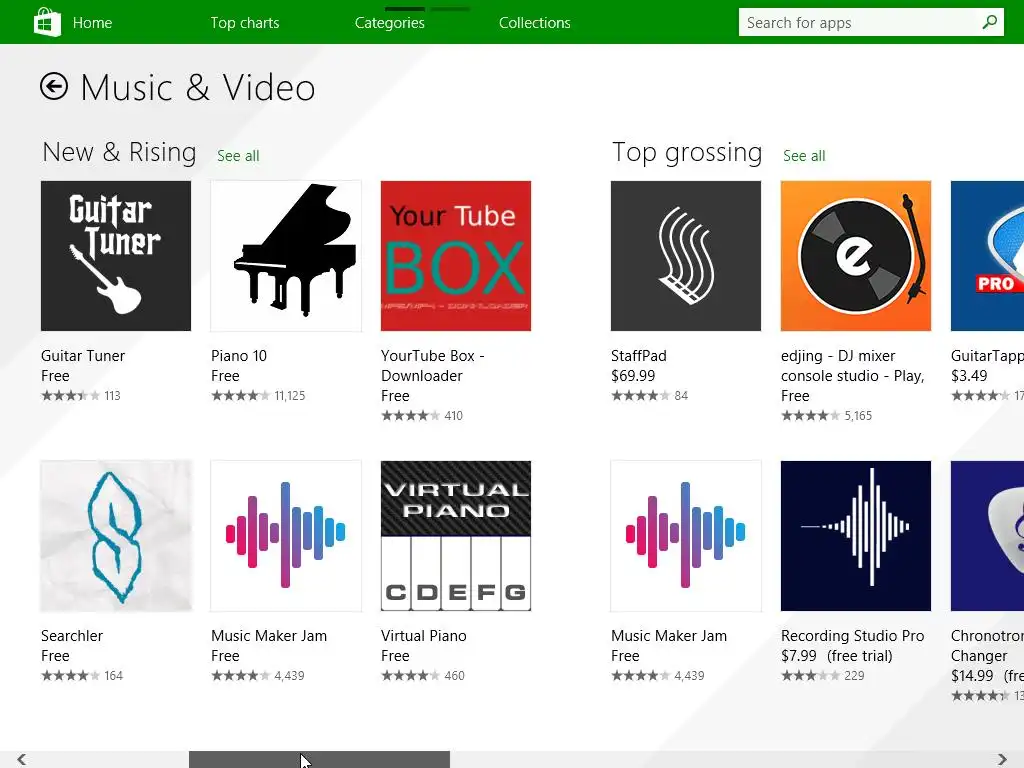Open the Collections menu
Viewport: 1024px width, 768px height.
click(535, 23)
